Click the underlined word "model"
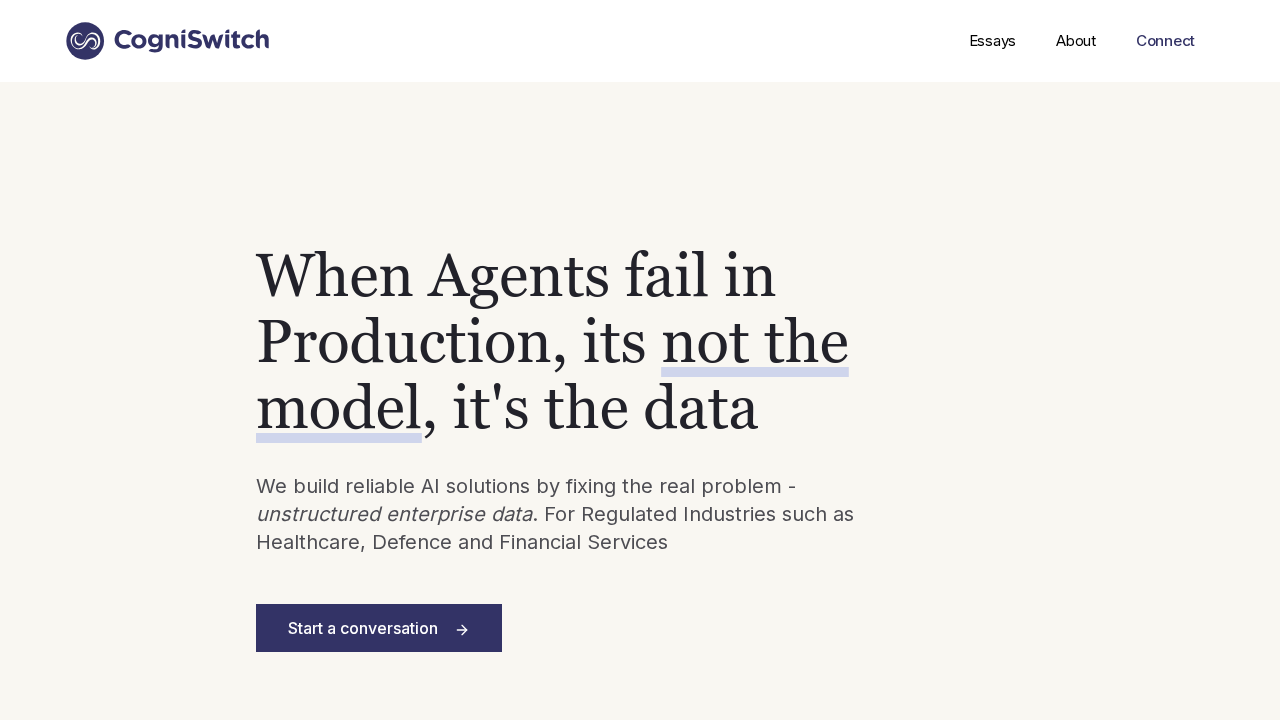Screen dimensions: 1280x720 (338, 409)
